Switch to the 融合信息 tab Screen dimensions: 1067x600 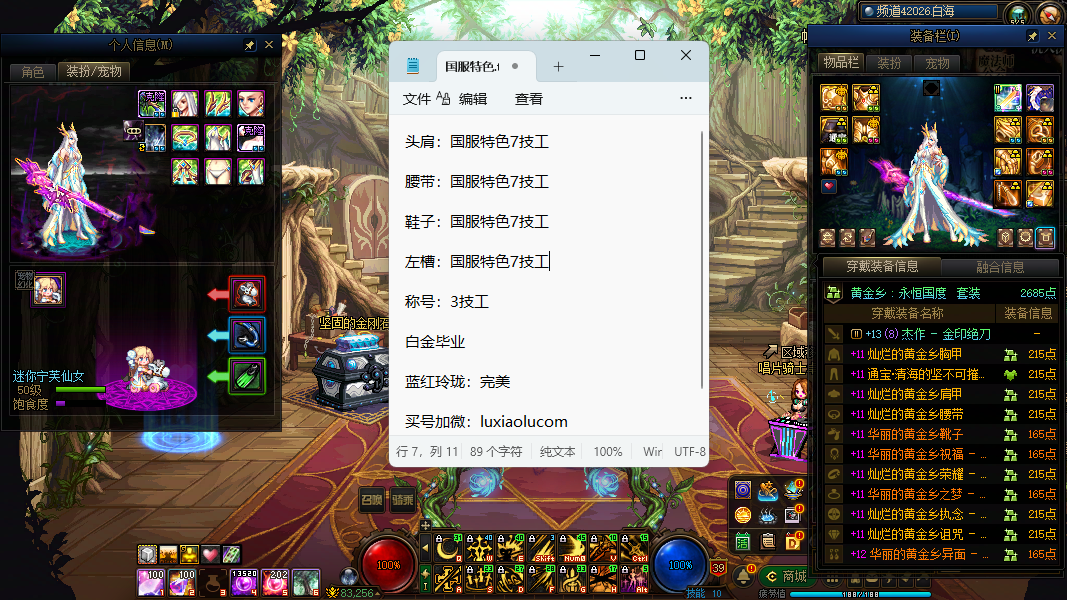tap(999, 267)
